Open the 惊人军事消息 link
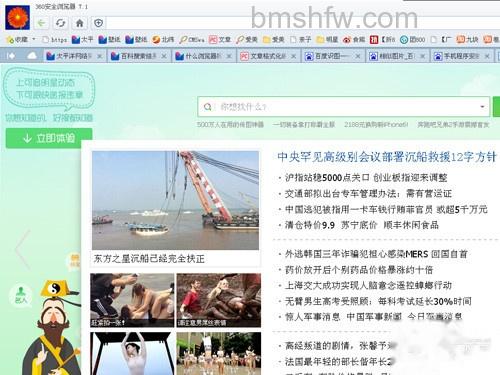The width and height of the screenshot is (500, 375). click(x=312, y=317)
